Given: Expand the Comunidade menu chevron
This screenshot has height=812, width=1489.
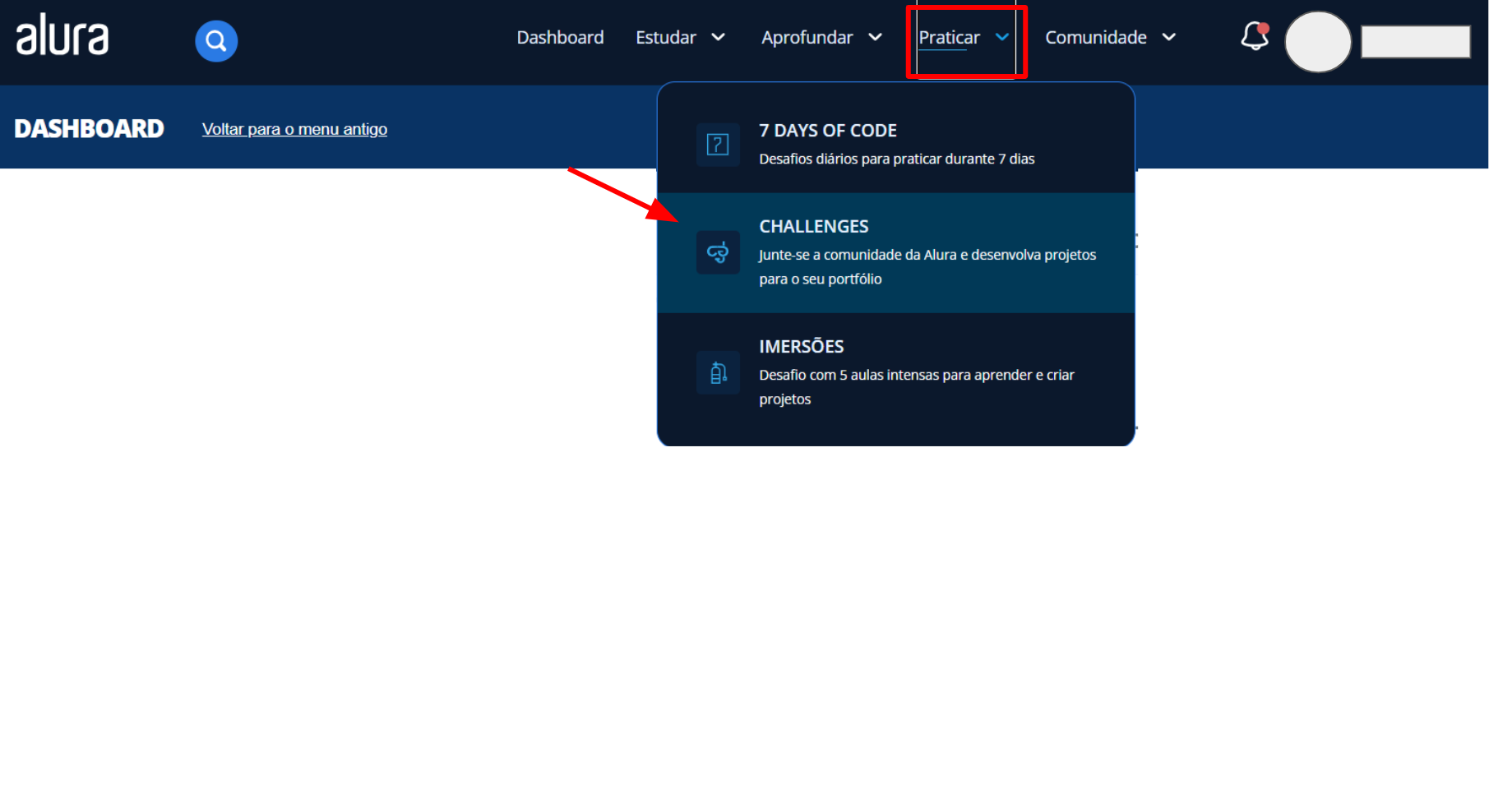Looking at the screenshot, I should tap(1169, 38).
